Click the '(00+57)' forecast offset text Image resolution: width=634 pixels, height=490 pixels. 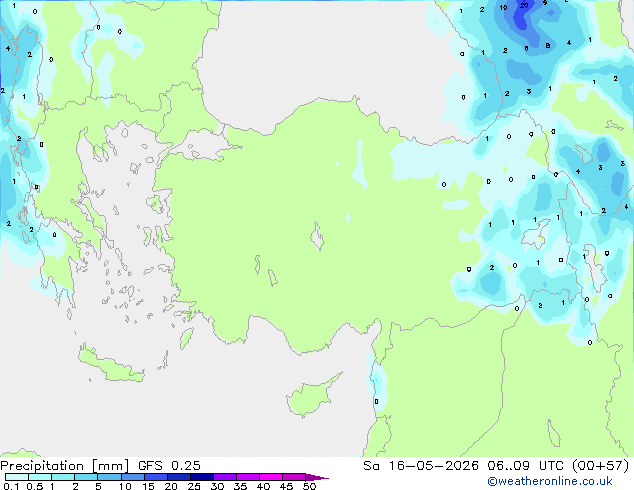coord(601,466)
